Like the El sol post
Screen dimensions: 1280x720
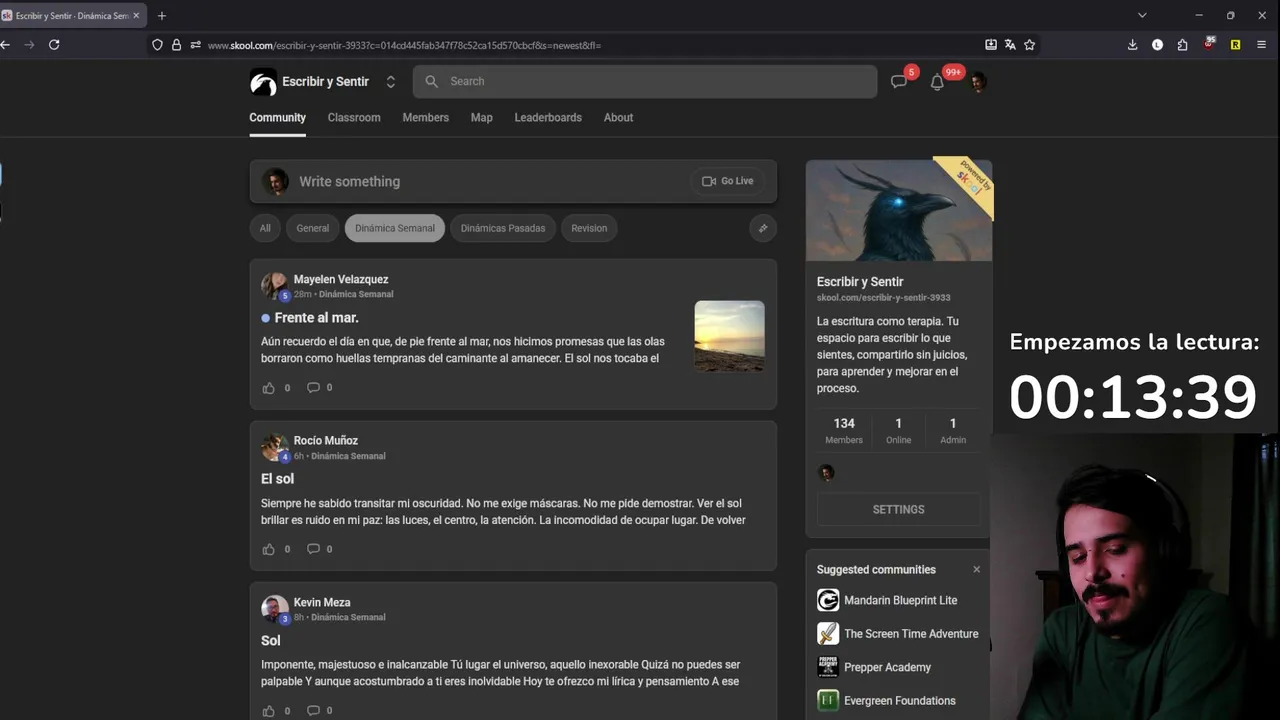[x=268, y=549]
